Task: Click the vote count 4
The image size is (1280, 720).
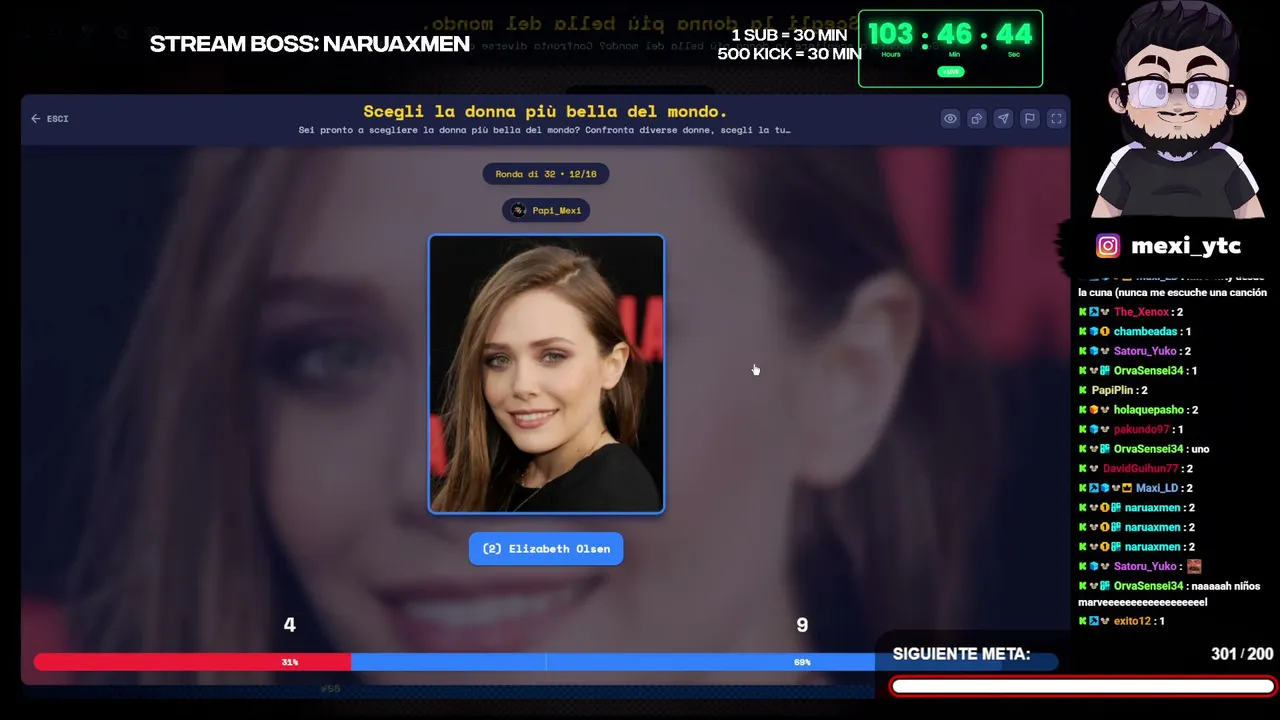Action: click(289, 625)
